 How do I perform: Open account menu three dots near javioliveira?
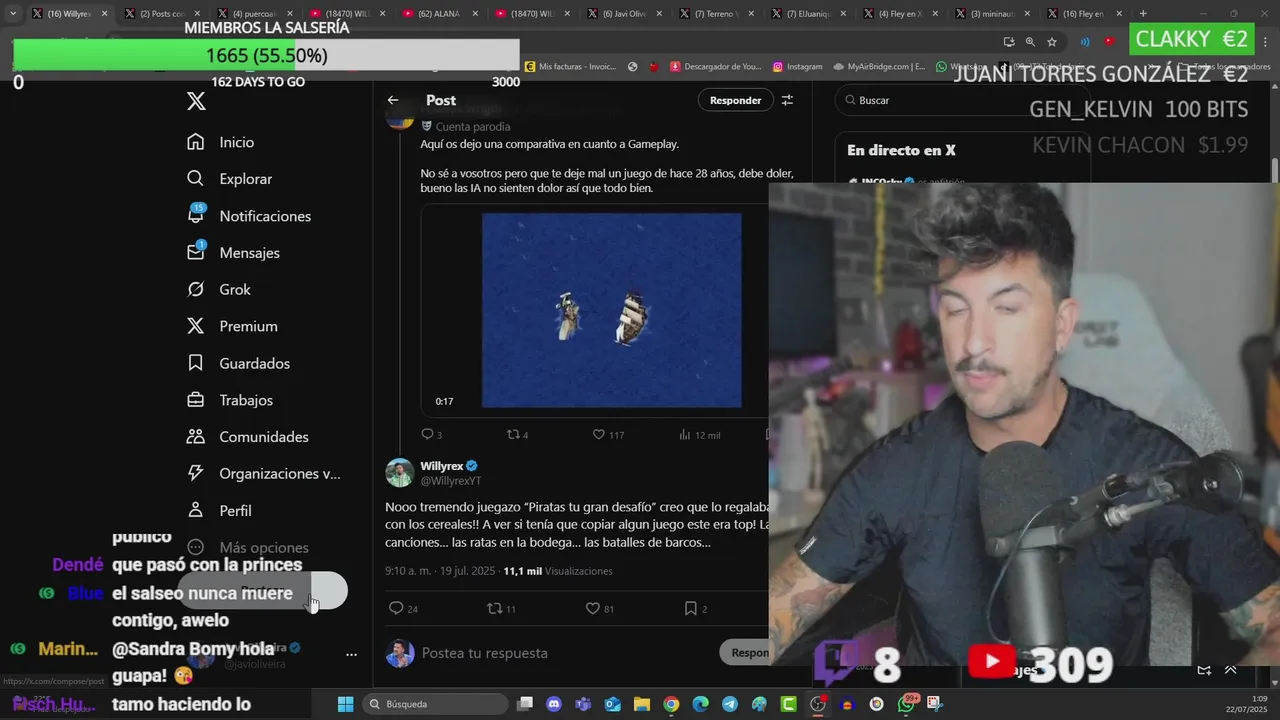(351, 655)
